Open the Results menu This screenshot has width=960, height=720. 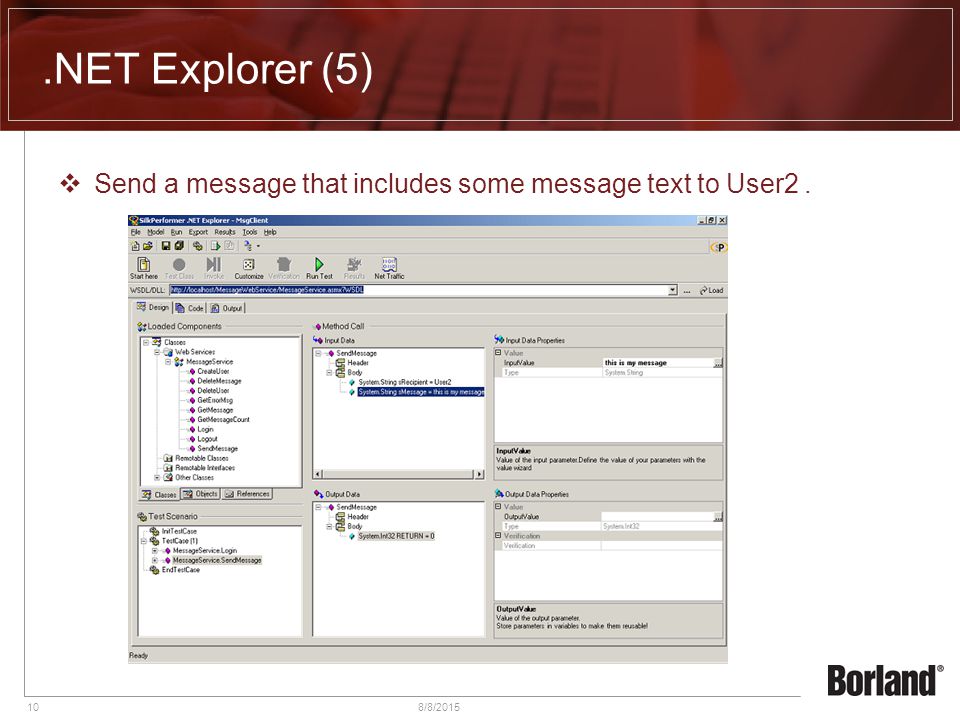coord(225,232)
